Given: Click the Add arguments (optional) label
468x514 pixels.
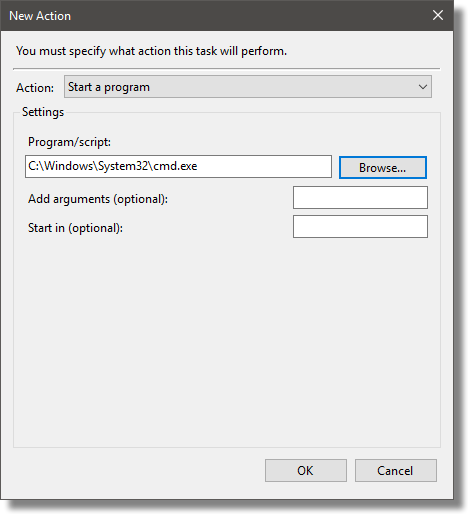Looking at the screenshot, I should click(x=98, y=199).
